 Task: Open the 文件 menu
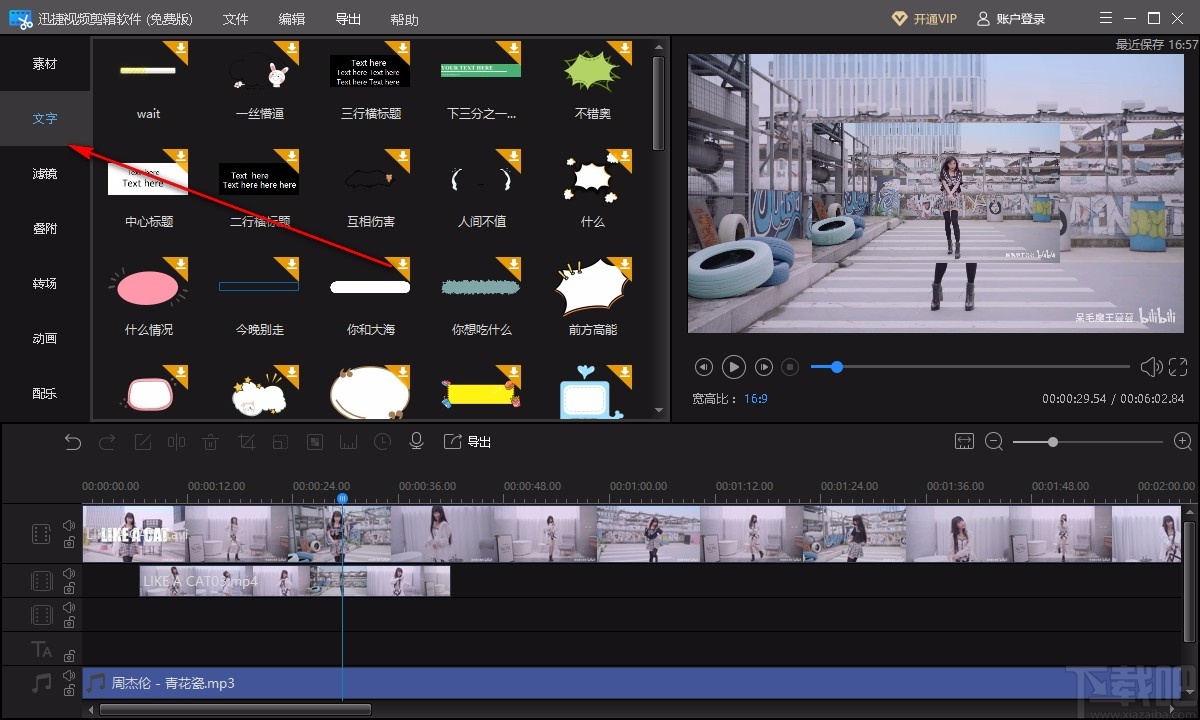pyautogui.click(x=235, y=19)
